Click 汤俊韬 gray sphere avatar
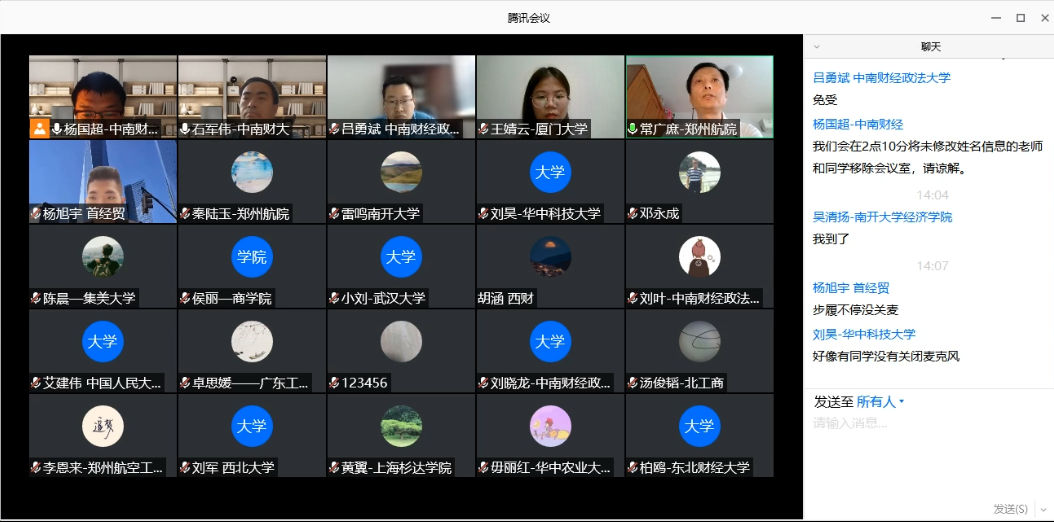This screenshot has height=522, width=1054. [x=700, y=341]
